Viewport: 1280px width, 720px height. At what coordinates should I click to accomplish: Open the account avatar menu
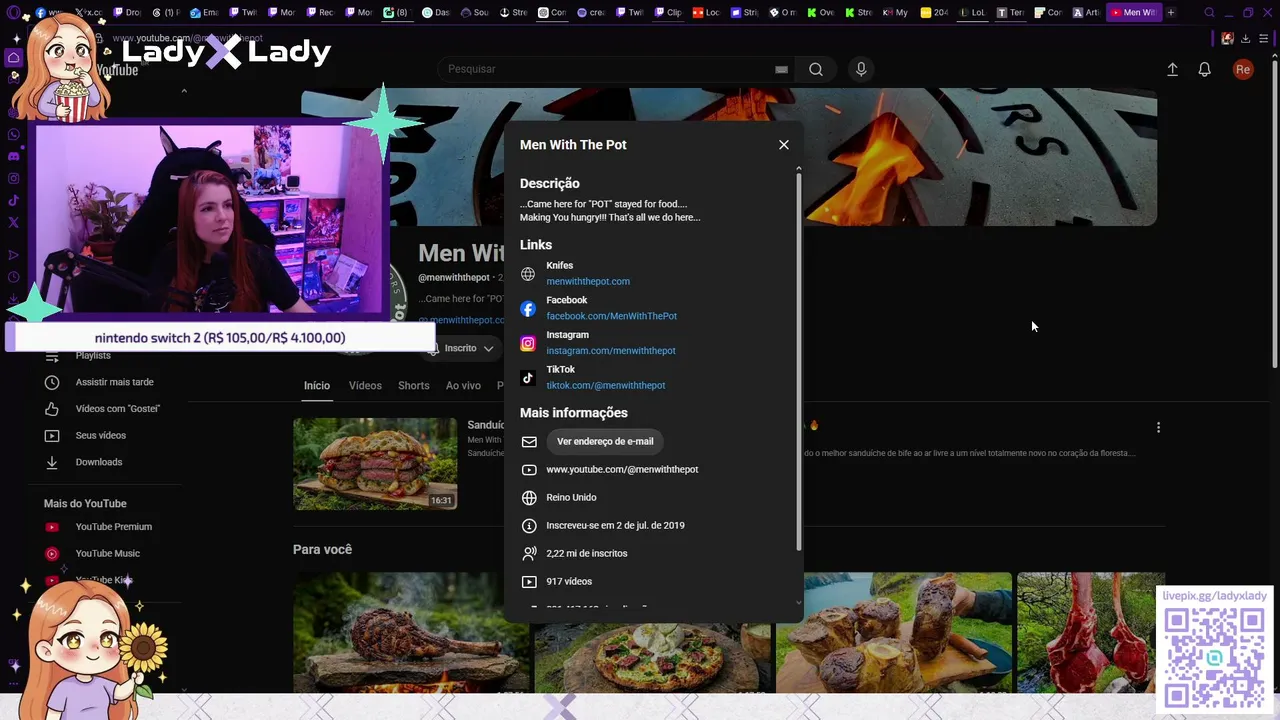1243,69
